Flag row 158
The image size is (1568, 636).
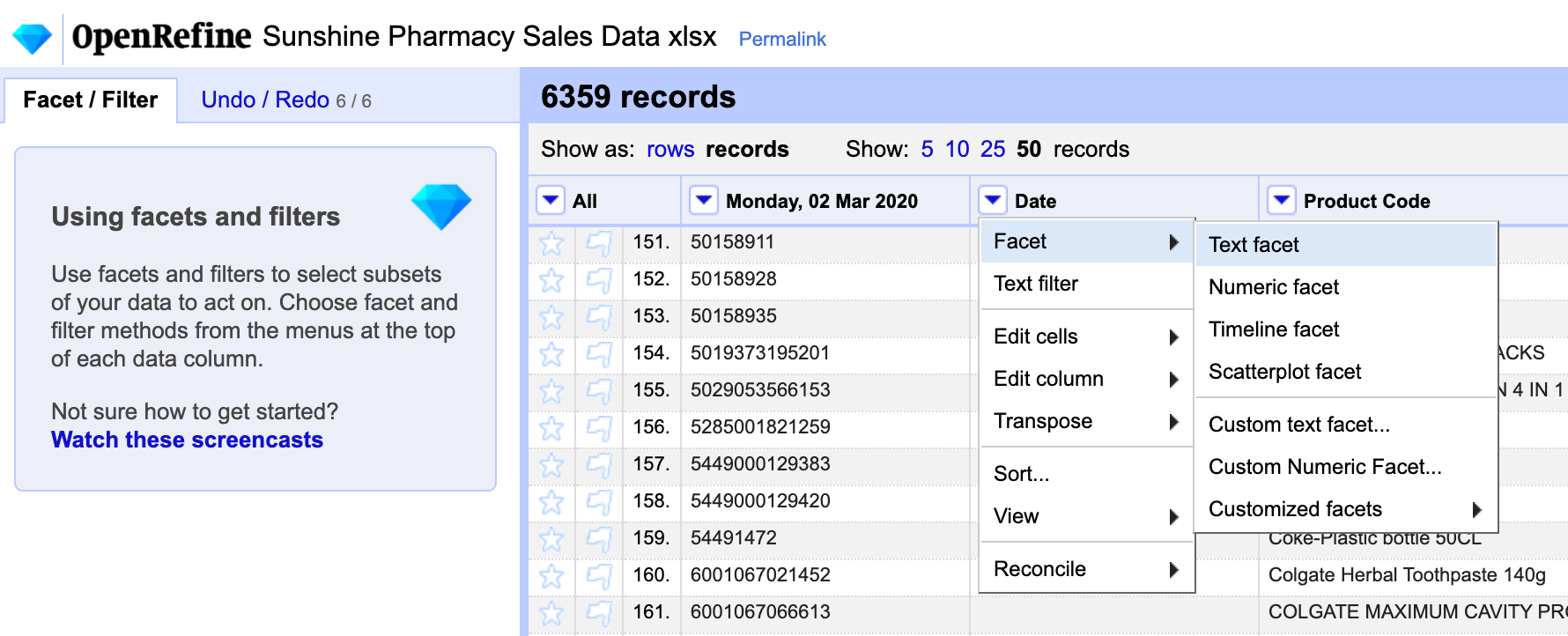tap(599, 502)
